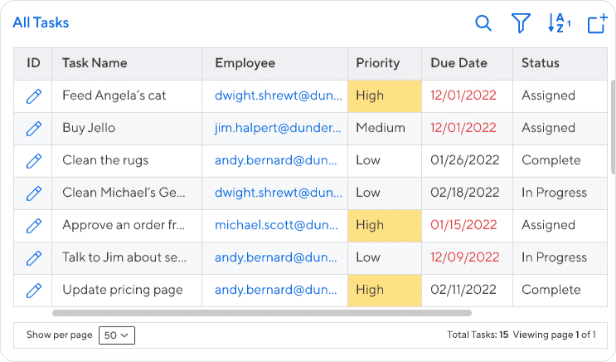Edit the Update pricing page task
Screen dimensions: 616x362
34,290
